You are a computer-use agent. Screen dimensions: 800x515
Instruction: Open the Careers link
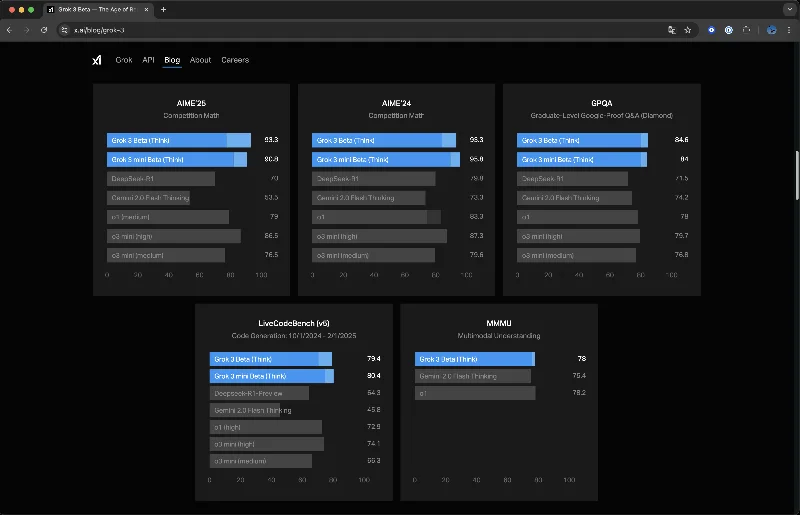pyautogui.click(x=235, y=60)
